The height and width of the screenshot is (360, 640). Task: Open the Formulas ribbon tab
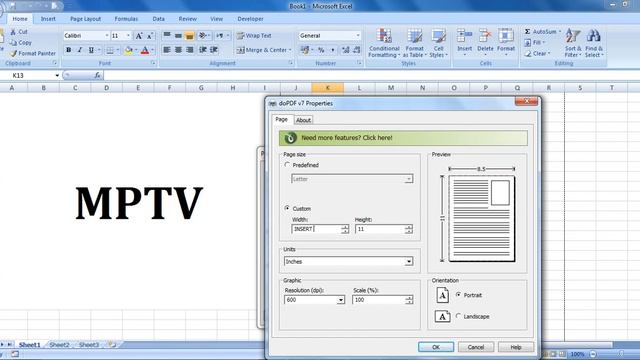[x=126, y=19]
